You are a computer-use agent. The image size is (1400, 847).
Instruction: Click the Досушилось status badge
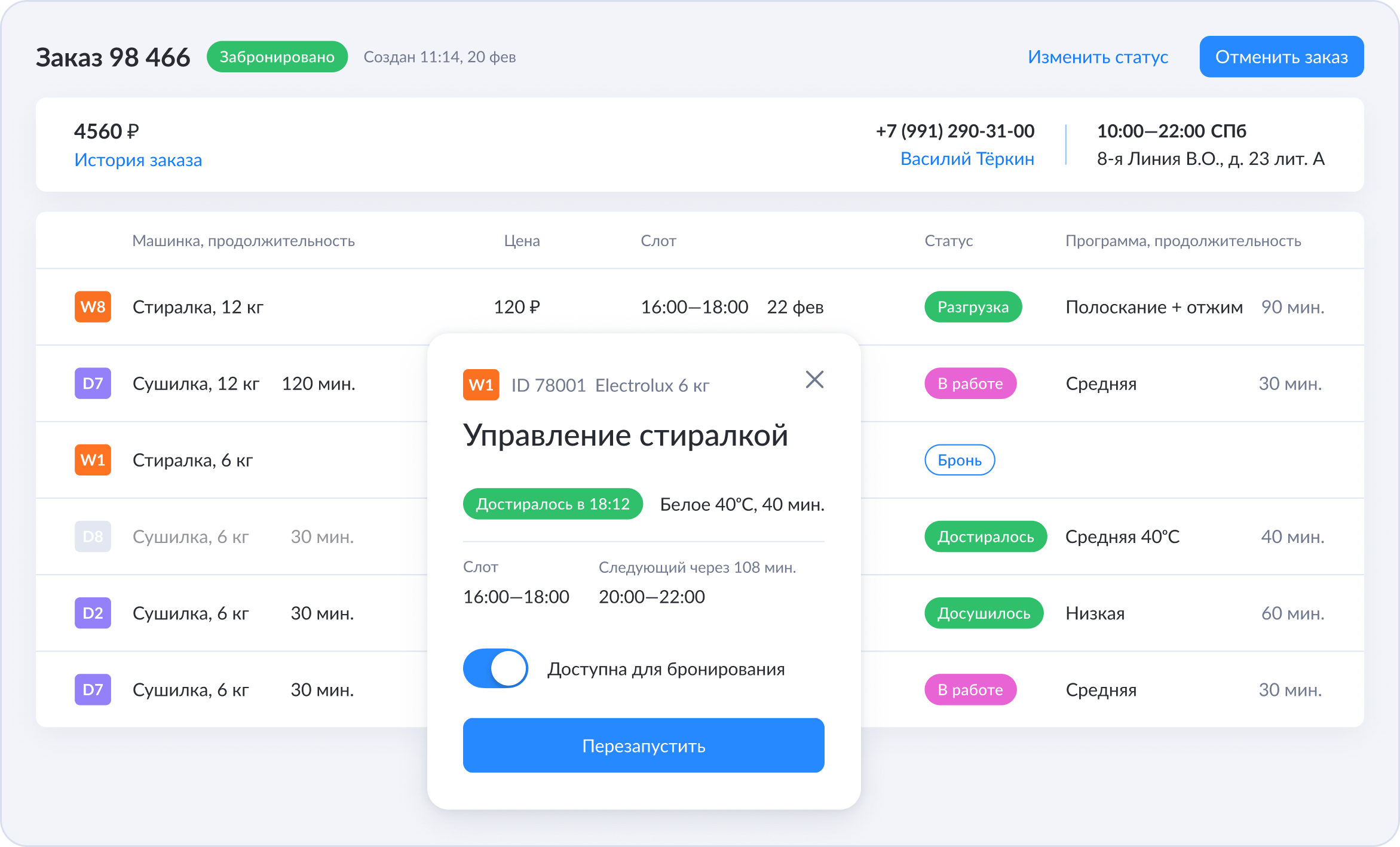(984, 613)
